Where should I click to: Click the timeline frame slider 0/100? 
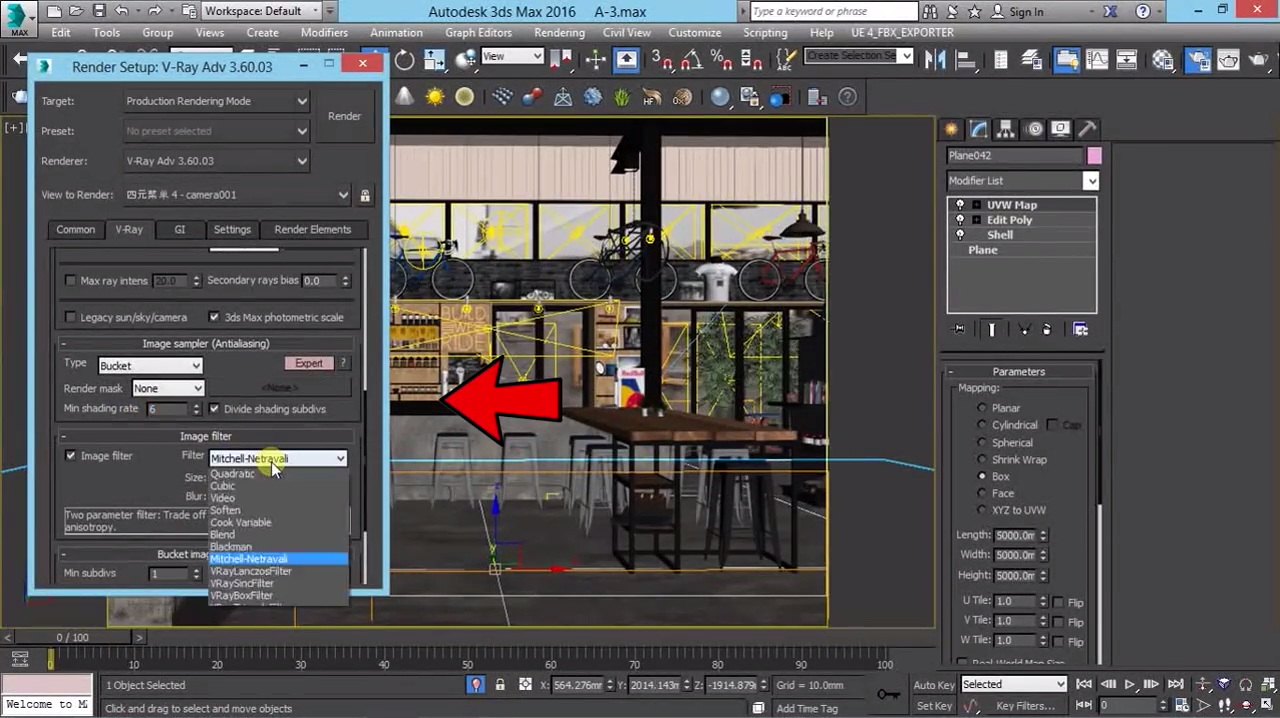click(72, 637)
